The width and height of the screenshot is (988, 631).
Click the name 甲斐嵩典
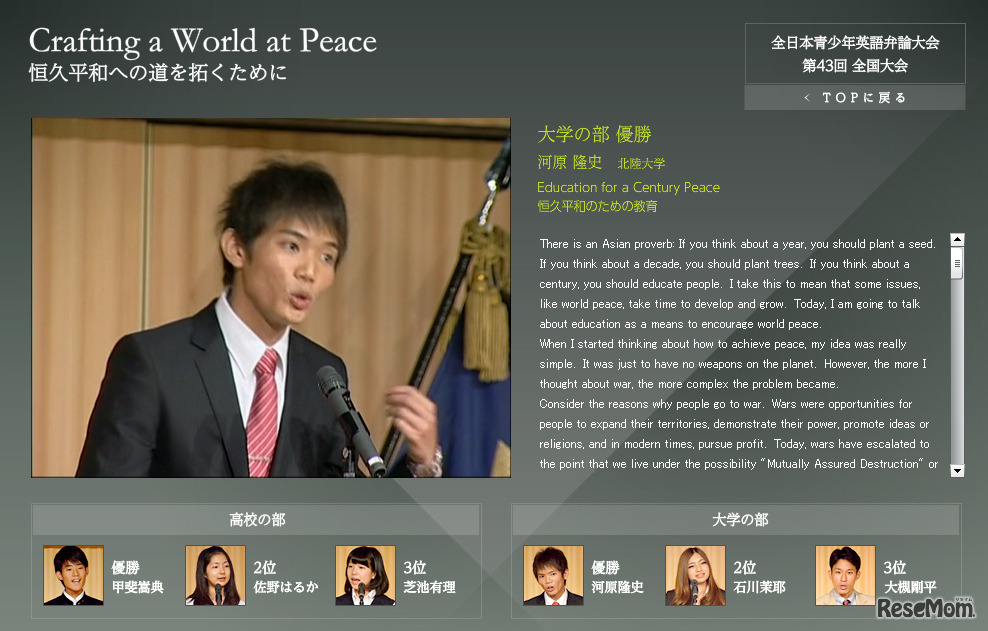click(138, 588)
